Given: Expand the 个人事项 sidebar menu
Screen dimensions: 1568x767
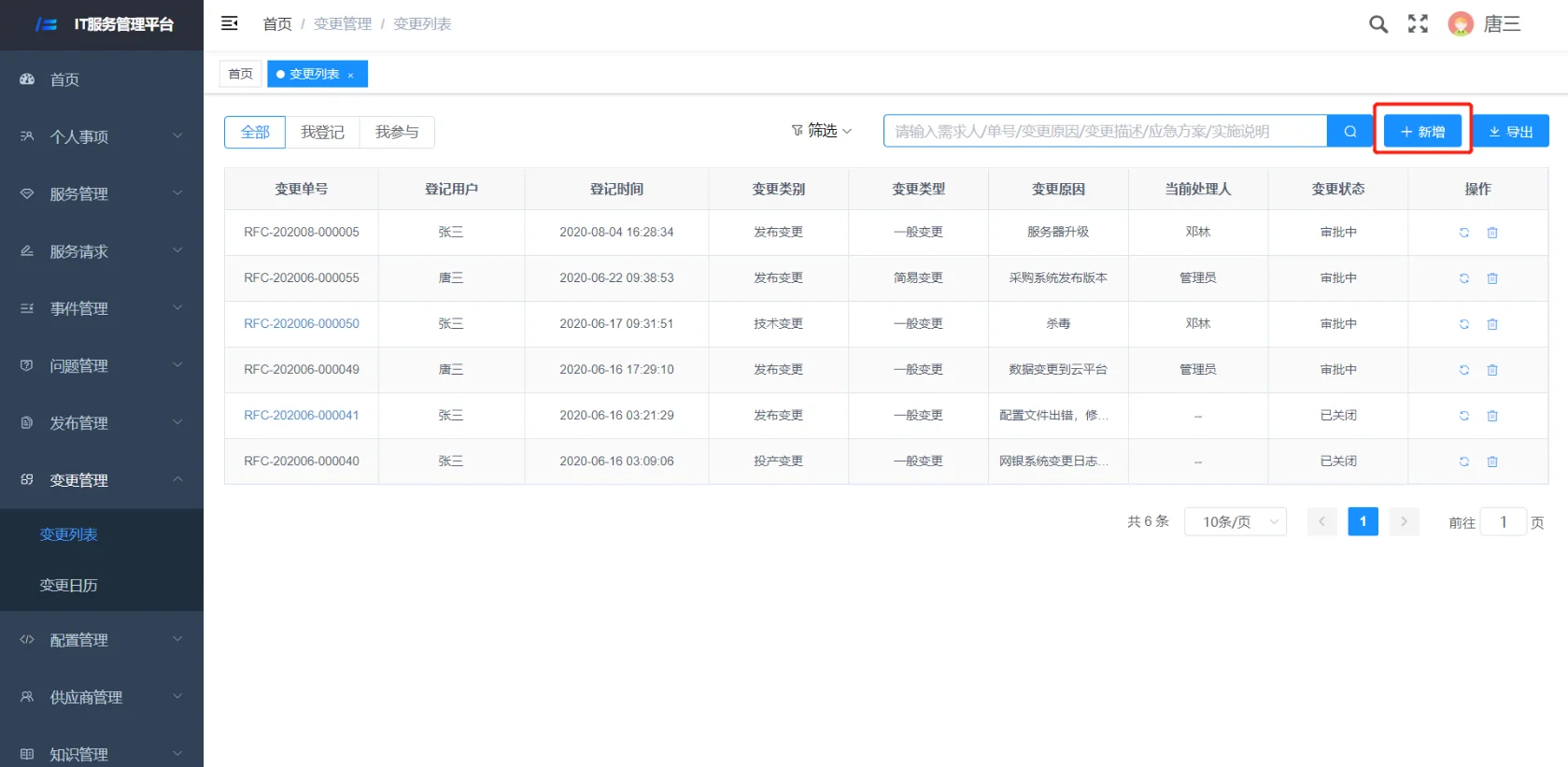Looking at the screenshot, I should [102, 136].
